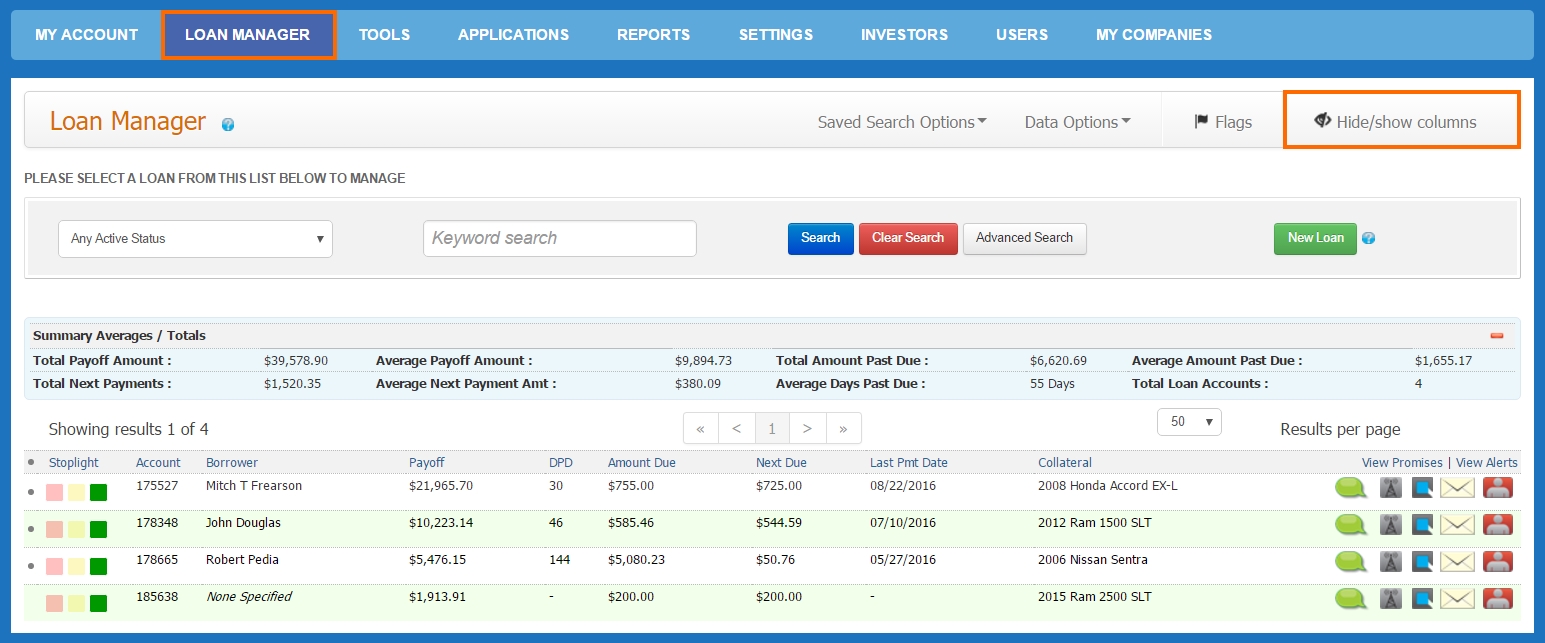Open the Any Active Status dropdown
This screenshot has height=643, width=1545.
195,239
